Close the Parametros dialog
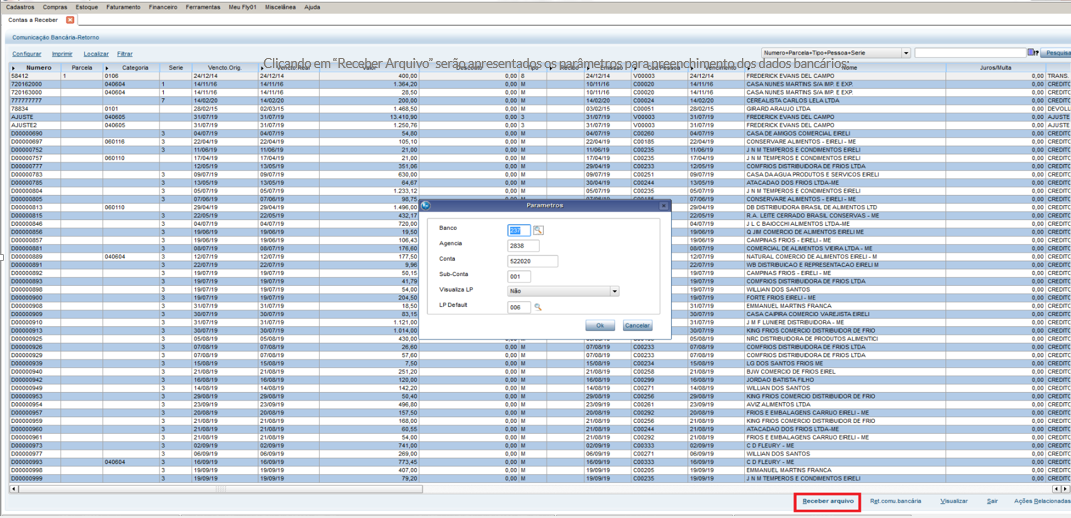 coord(663,205)
